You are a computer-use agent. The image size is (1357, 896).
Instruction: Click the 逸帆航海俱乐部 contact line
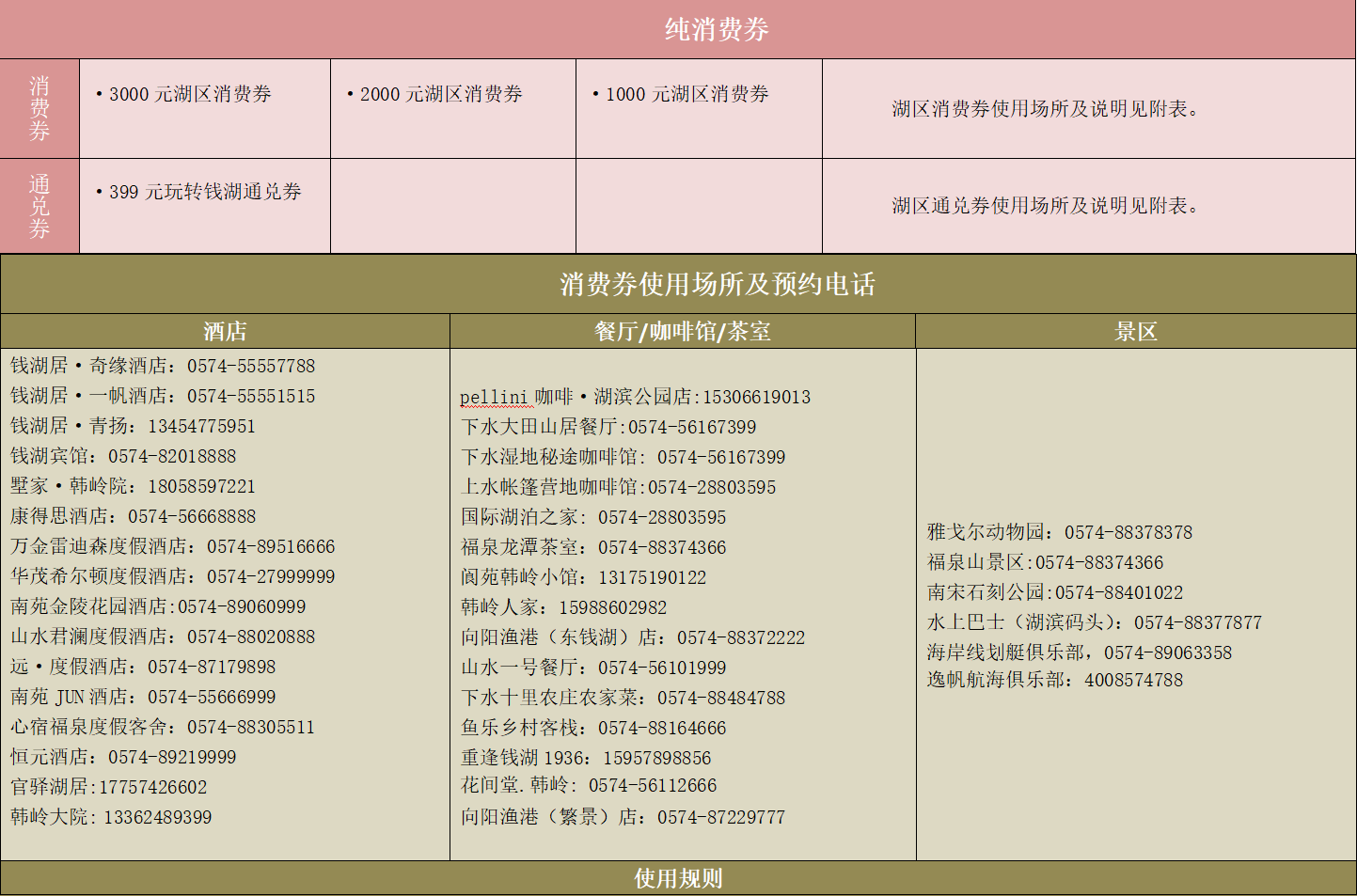(1054, 680)
